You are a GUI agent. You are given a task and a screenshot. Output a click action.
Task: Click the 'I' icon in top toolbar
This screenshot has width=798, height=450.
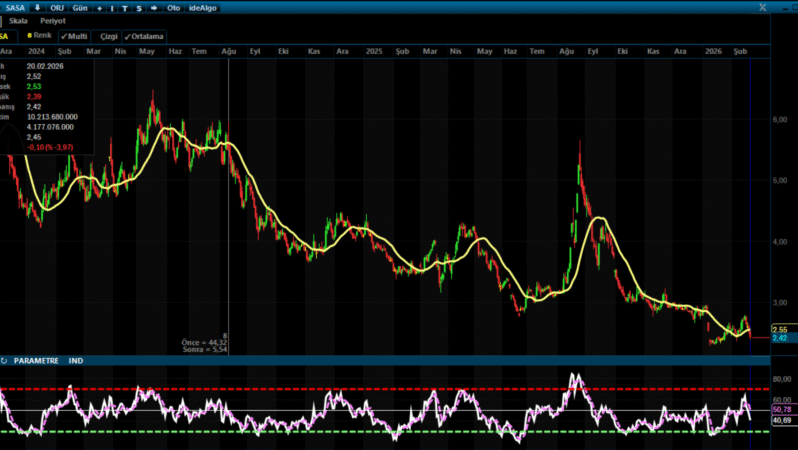click(x=112, y=8)
